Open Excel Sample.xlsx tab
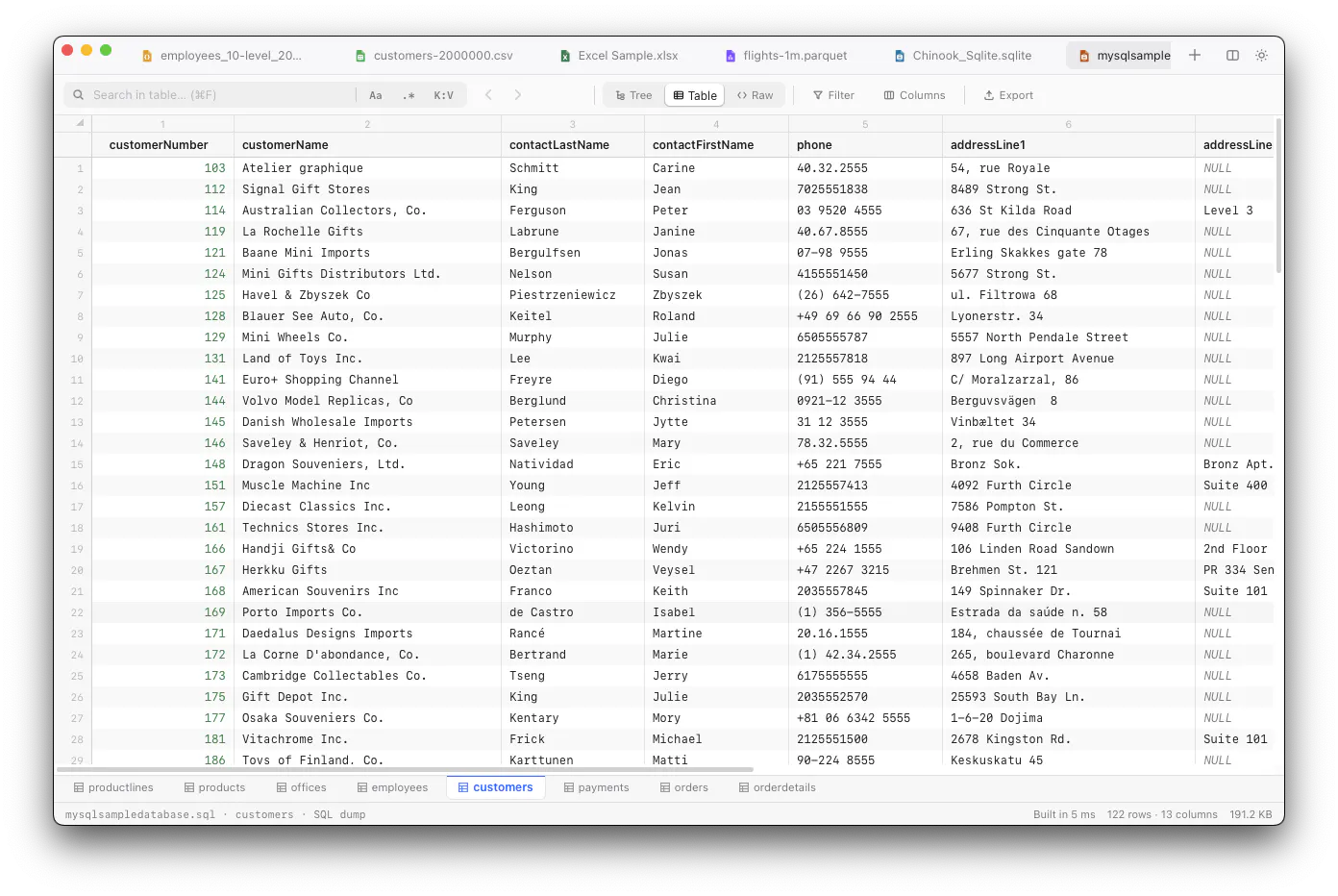This screenshot has height=896, width=1338. (620, 56)
